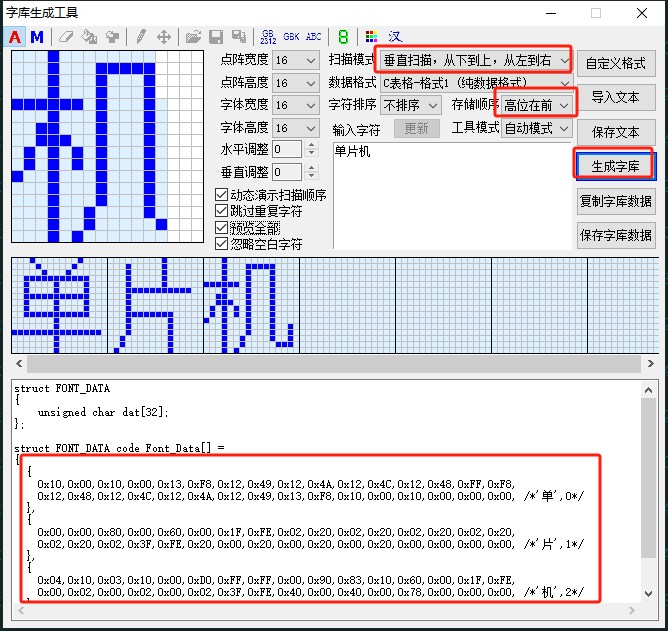Activate the four-arrow move tool

point(164,37)
